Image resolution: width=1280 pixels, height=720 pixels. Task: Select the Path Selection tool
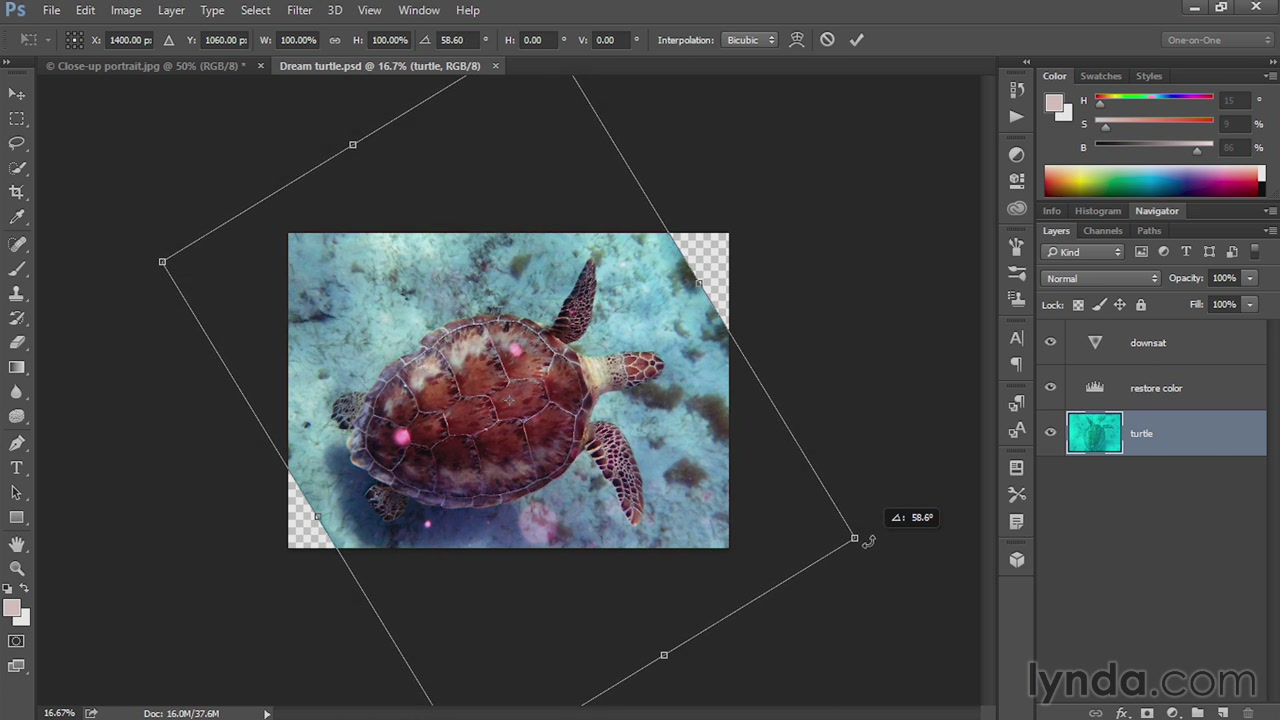17,493
